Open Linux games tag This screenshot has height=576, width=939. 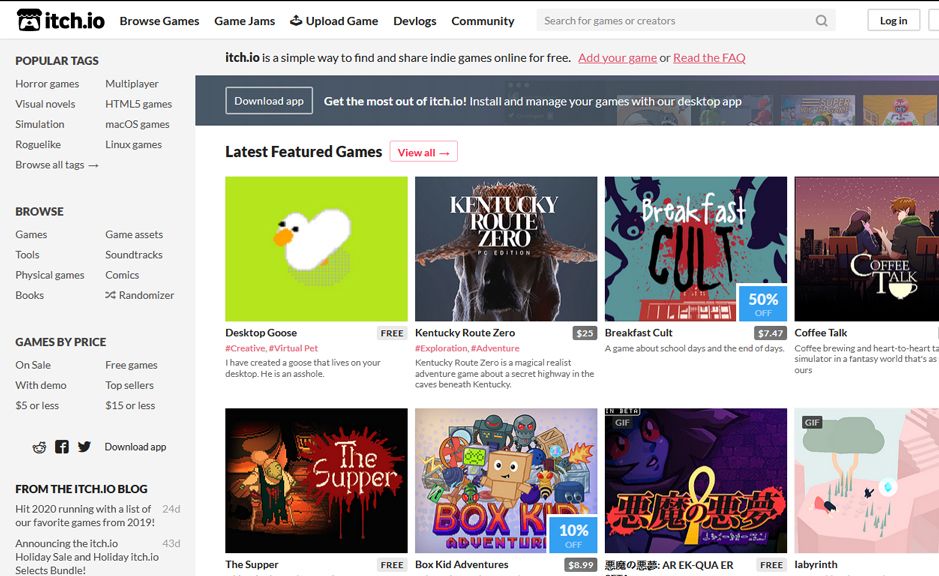coord(134,145)
